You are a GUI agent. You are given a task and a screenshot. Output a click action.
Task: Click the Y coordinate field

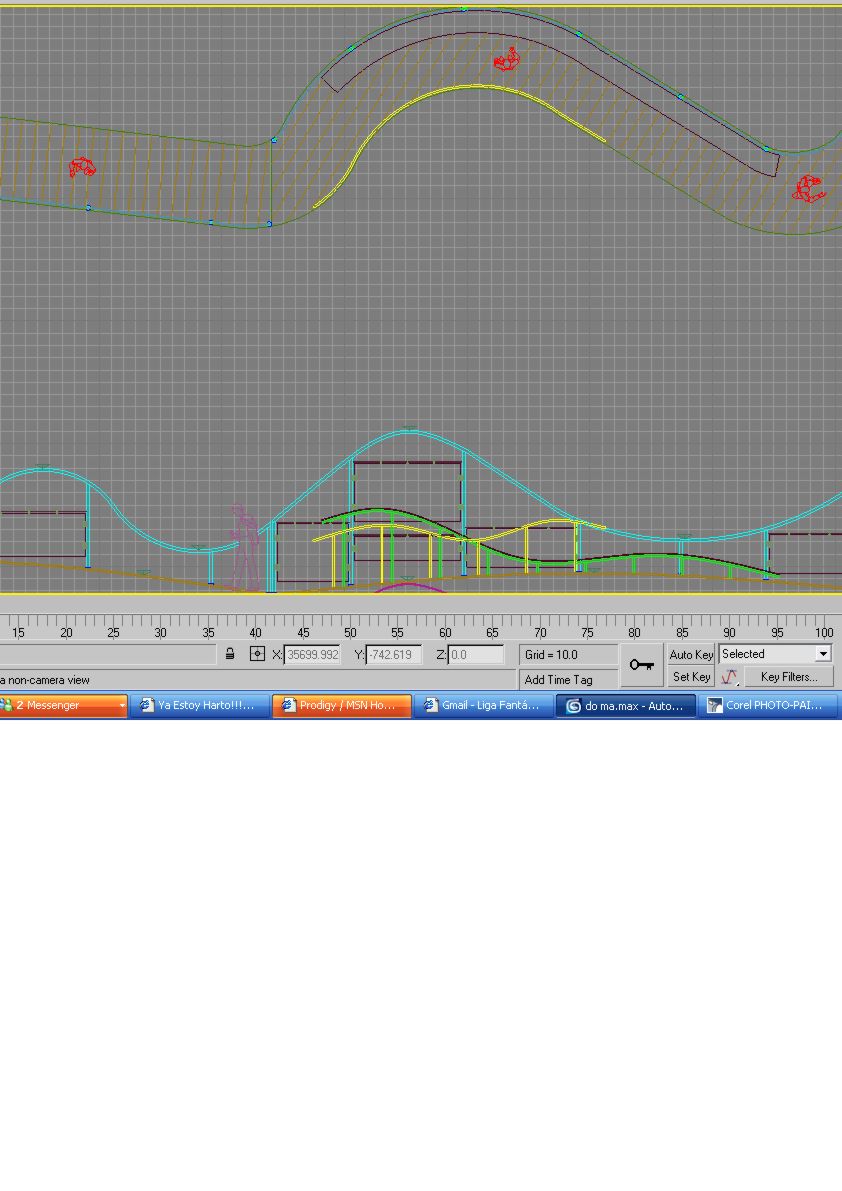[394, 655]
